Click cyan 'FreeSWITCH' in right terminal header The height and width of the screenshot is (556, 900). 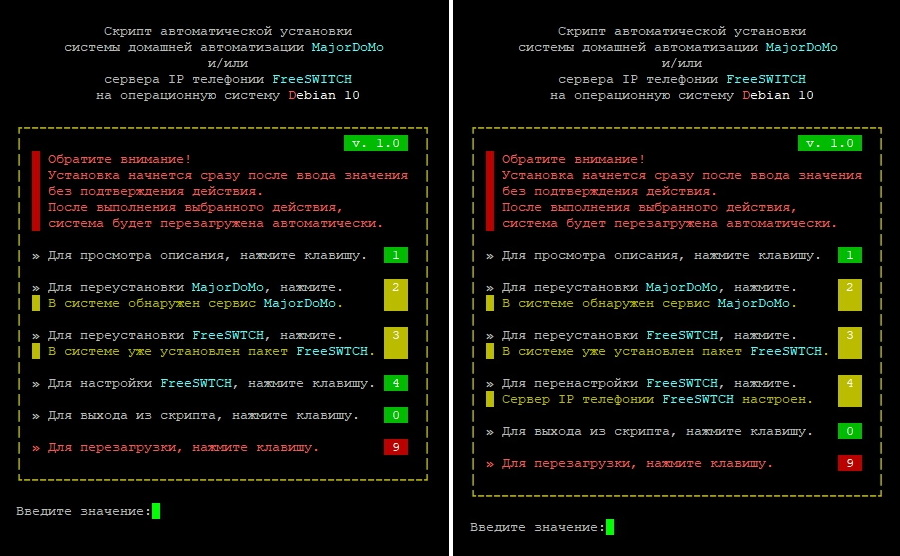click(766, 79)
